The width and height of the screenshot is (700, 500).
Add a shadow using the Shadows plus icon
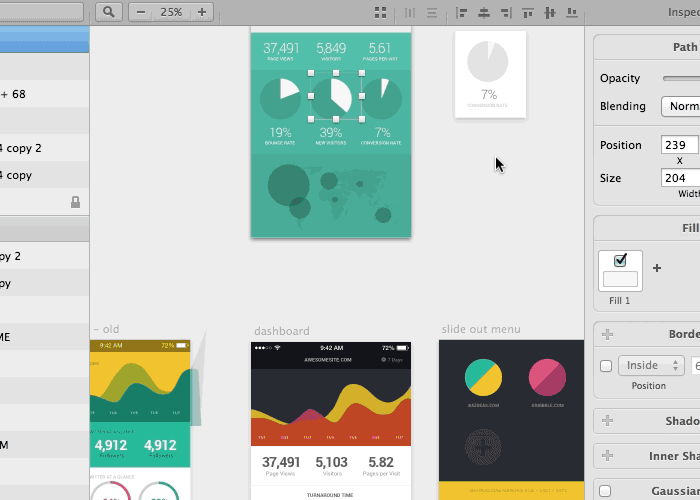click(x=607, y=421)
